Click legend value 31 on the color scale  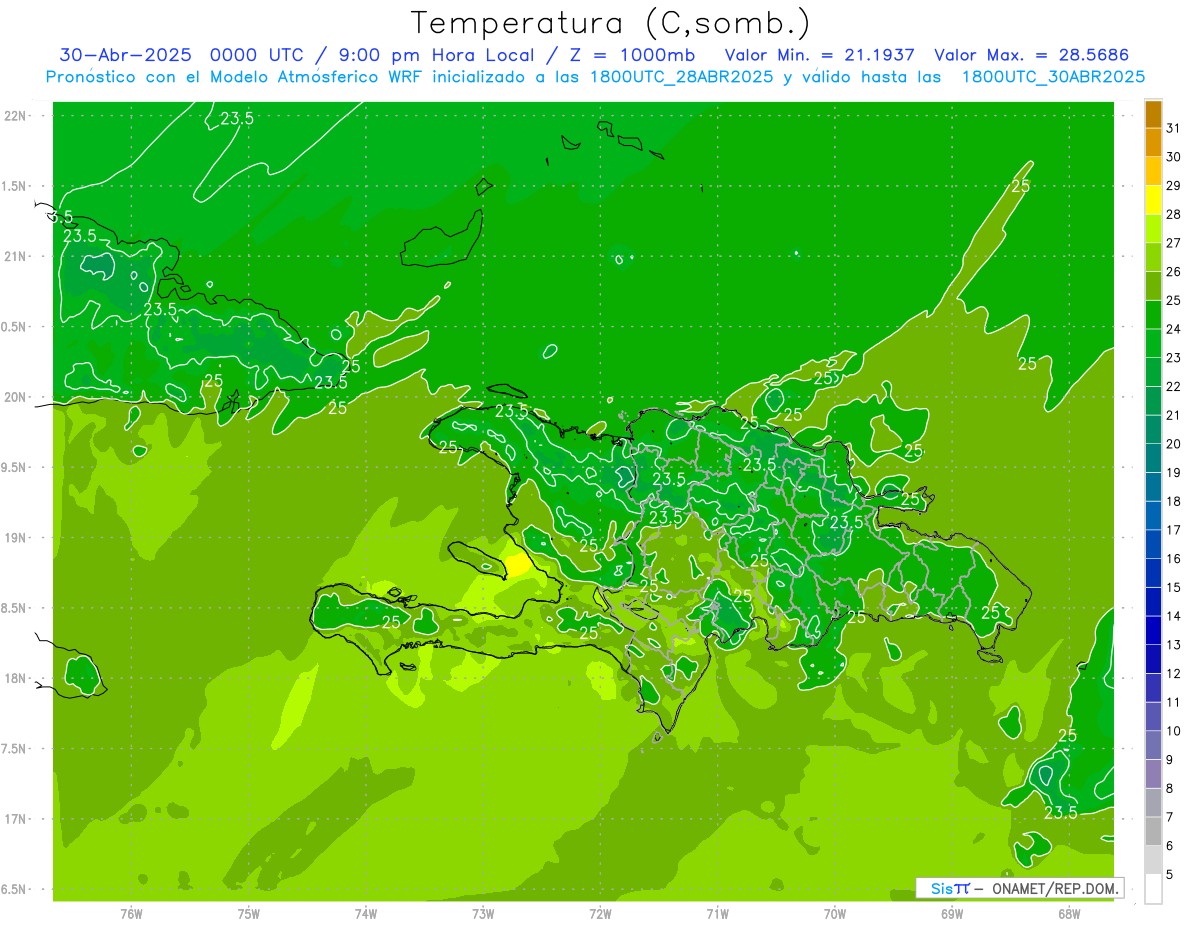pos(1173,128)
